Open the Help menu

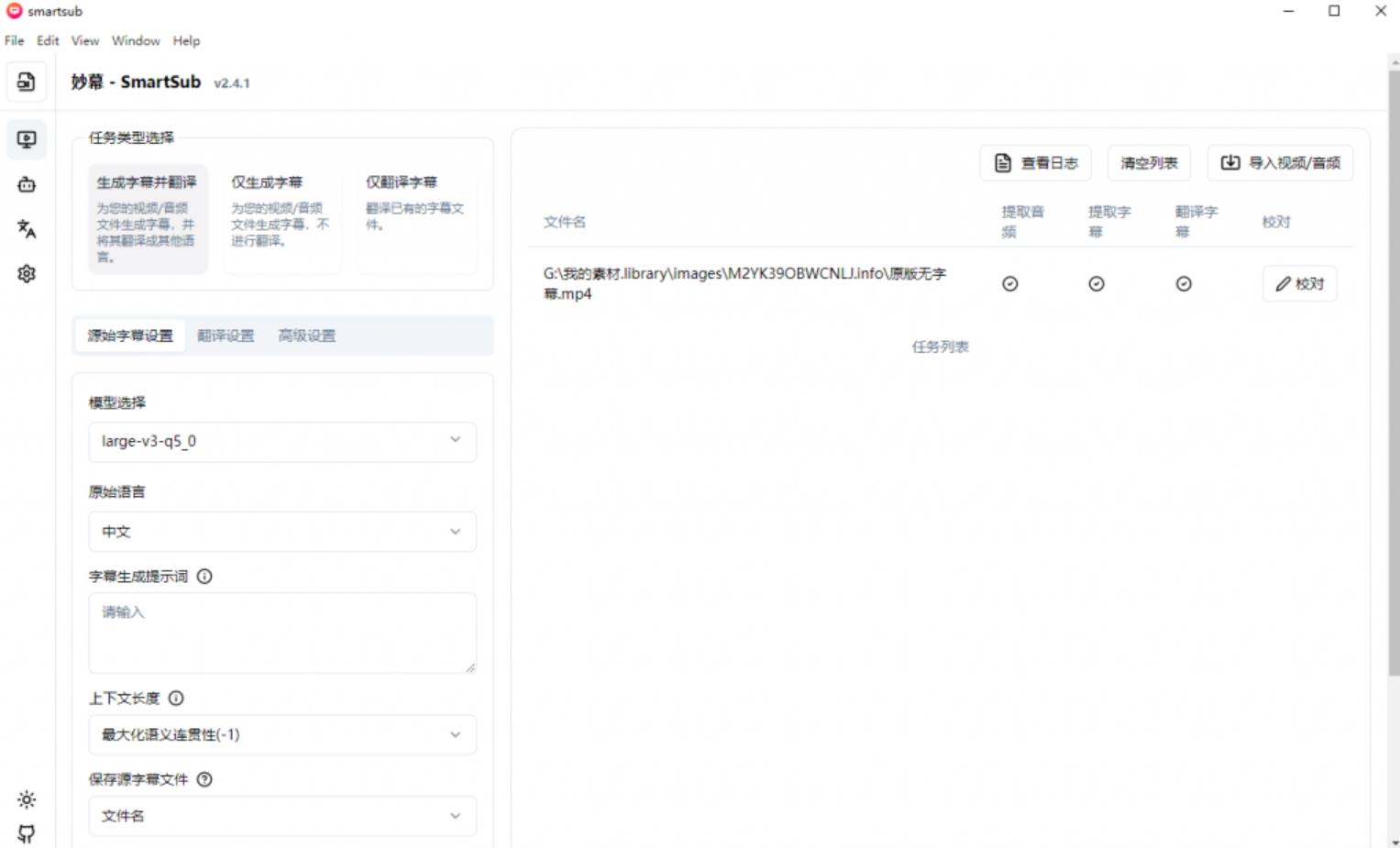tap(186, 40)
